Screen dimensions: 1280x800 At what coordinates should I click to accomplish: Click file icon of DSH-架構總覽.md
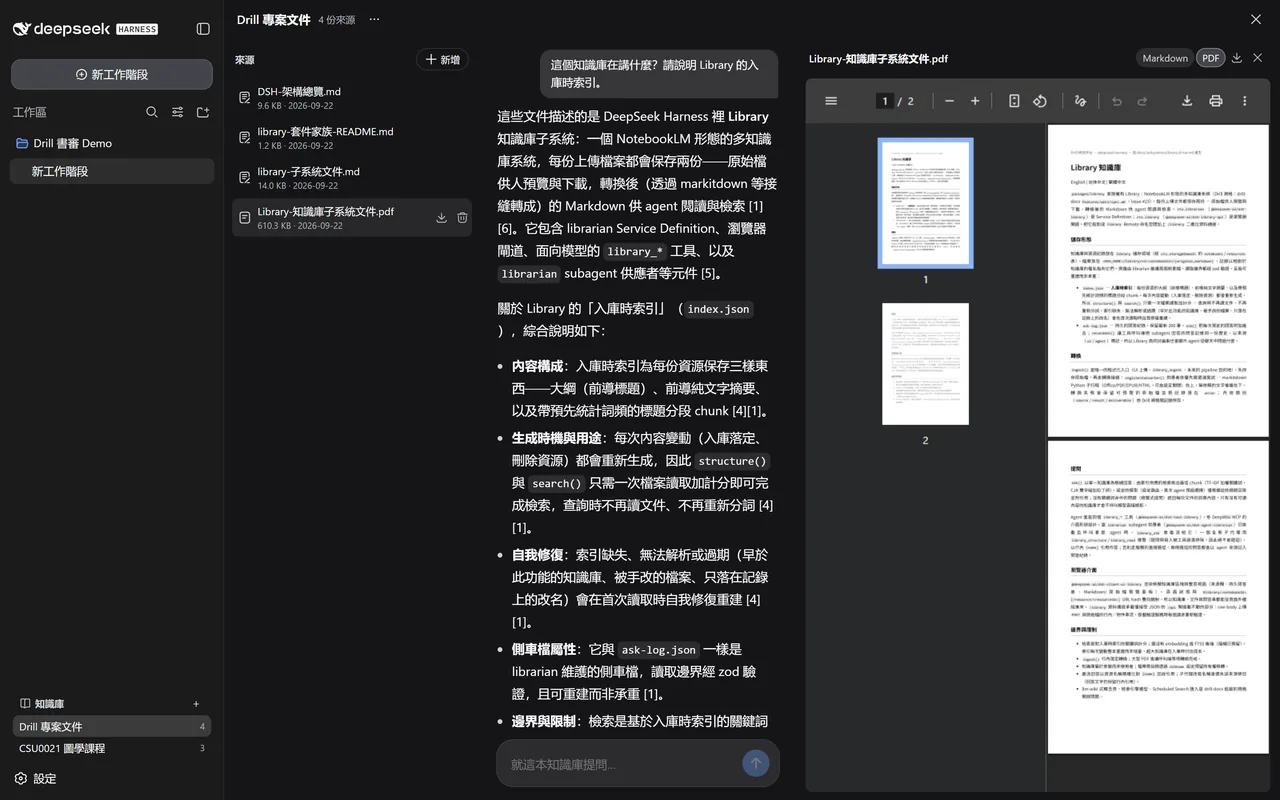point(244,97)
